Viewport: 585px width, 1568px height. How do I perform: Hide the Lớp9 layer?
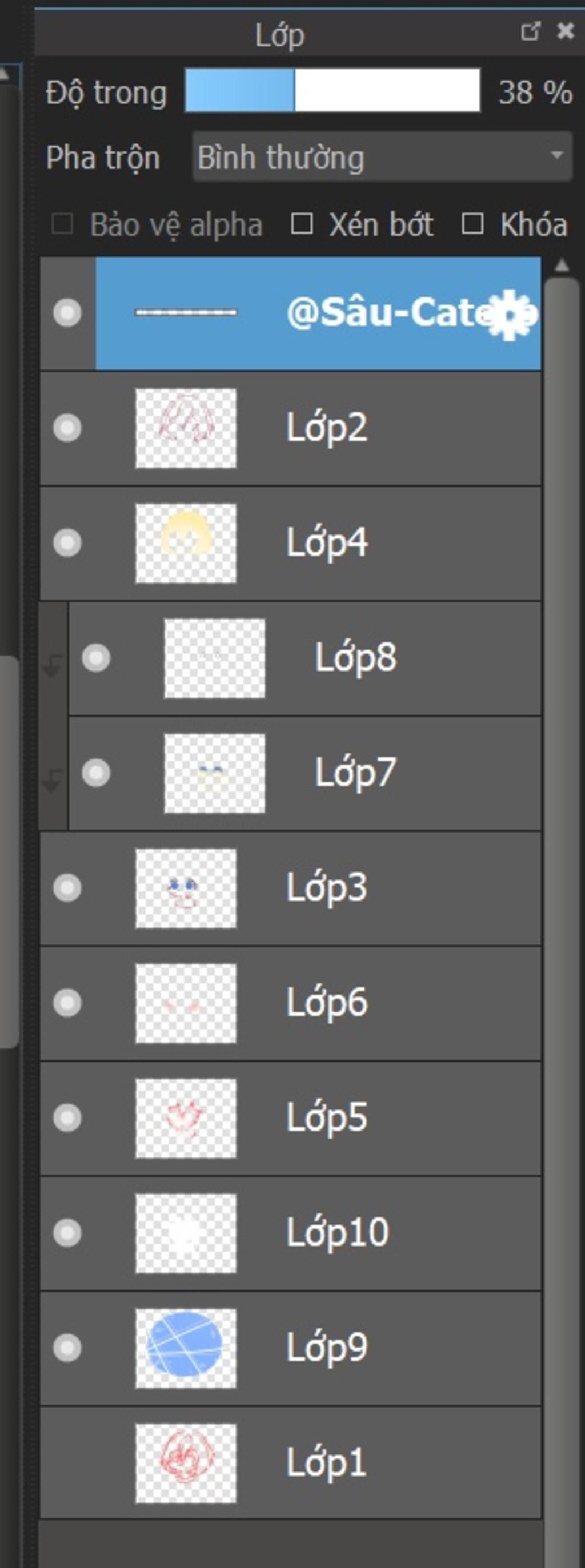67,1348
